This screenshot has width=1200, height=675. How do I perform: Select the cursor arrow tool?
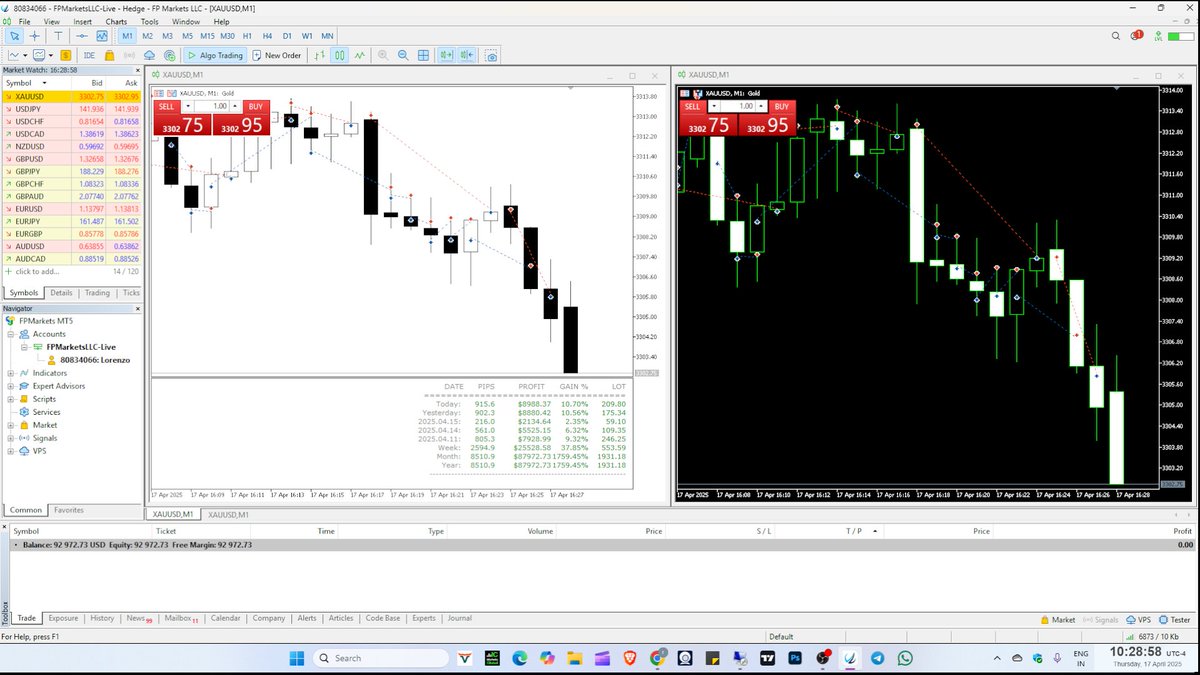(14, 36)
